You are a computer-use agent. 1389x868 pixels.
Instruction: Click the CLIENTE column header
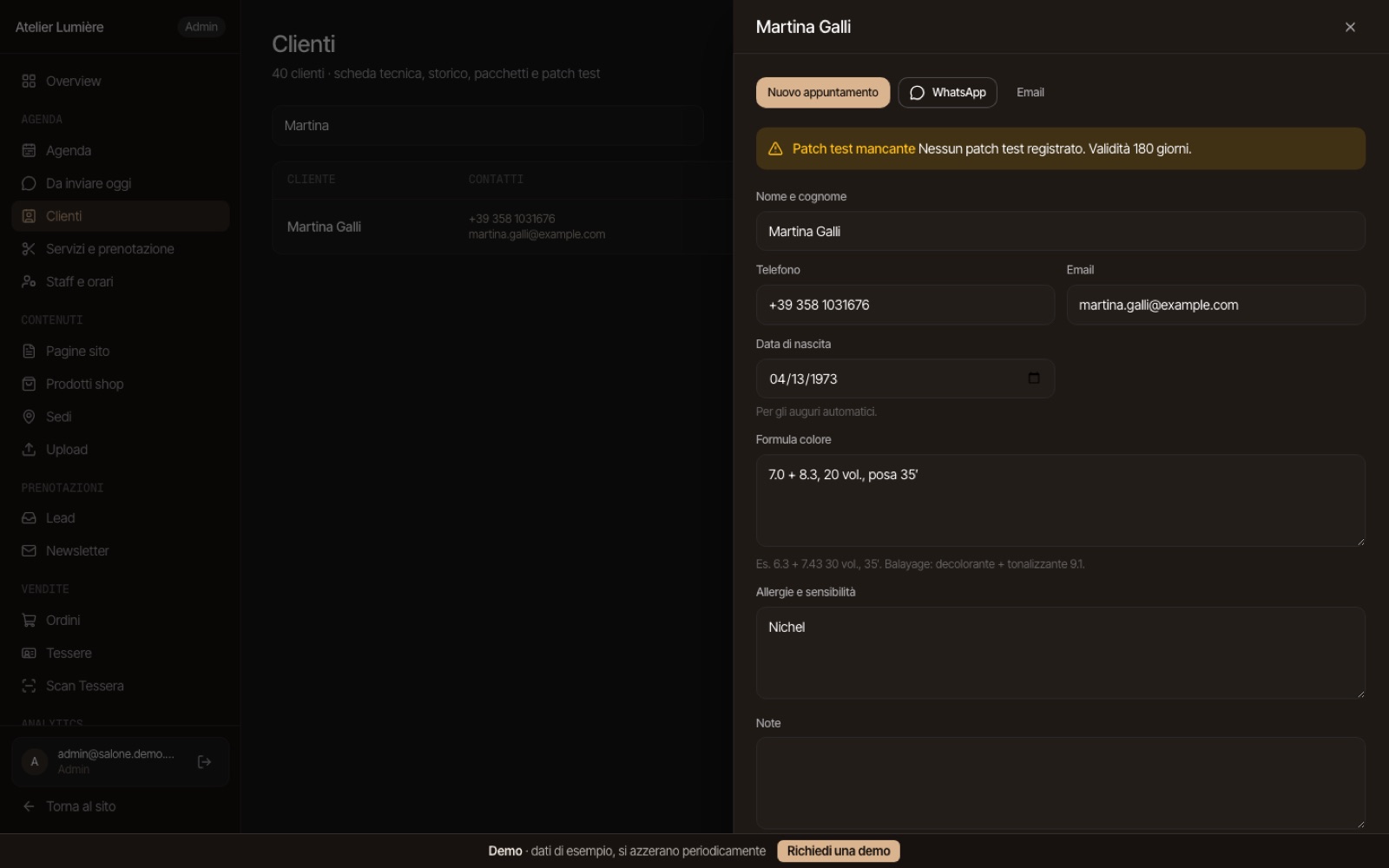coord(311,180)
